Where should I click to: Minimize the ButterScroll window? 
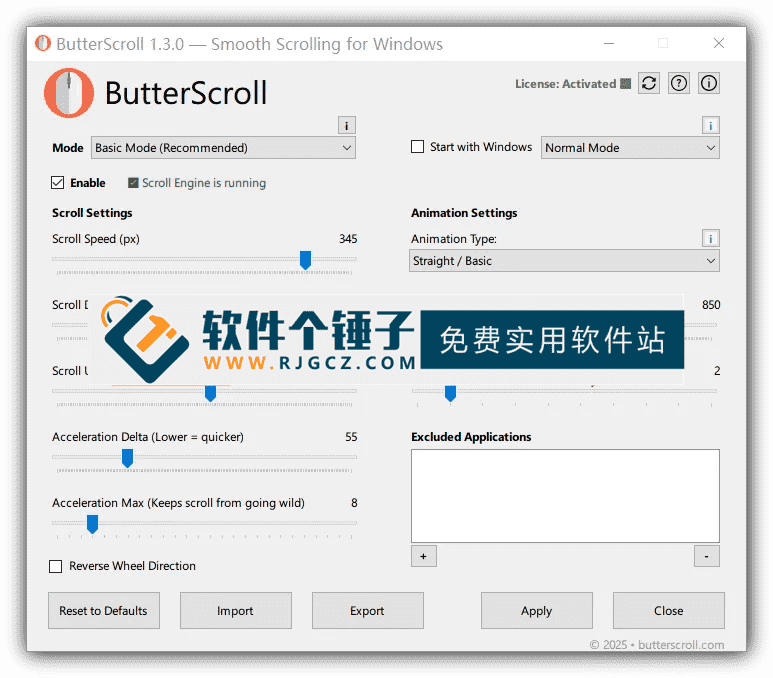coord(609,43)
